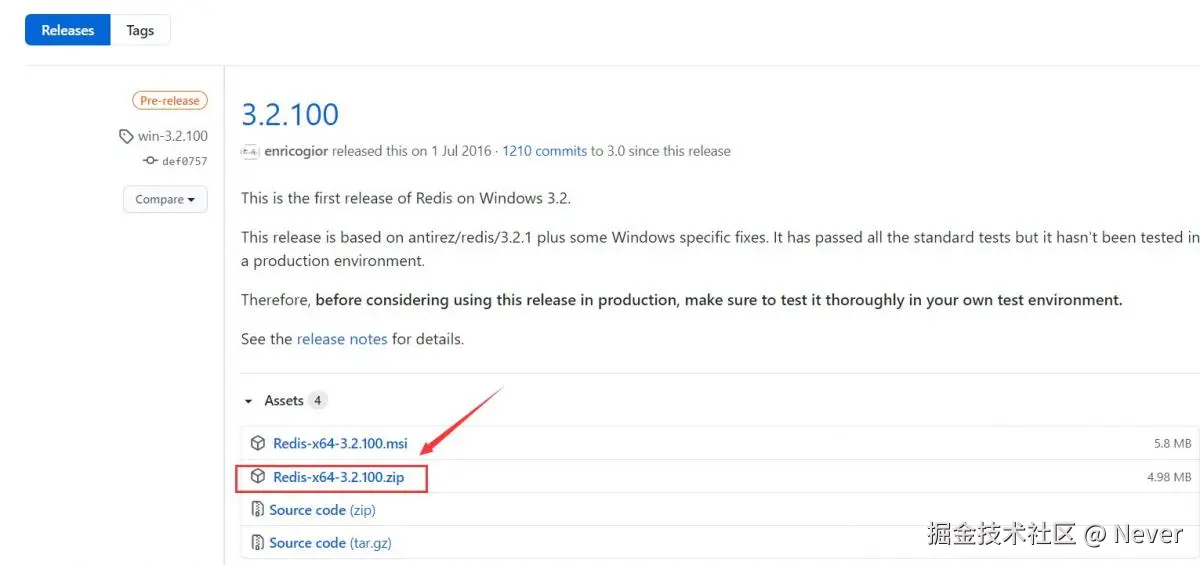
Task: Open the 1210 commits link
Action: click(544, 151)
